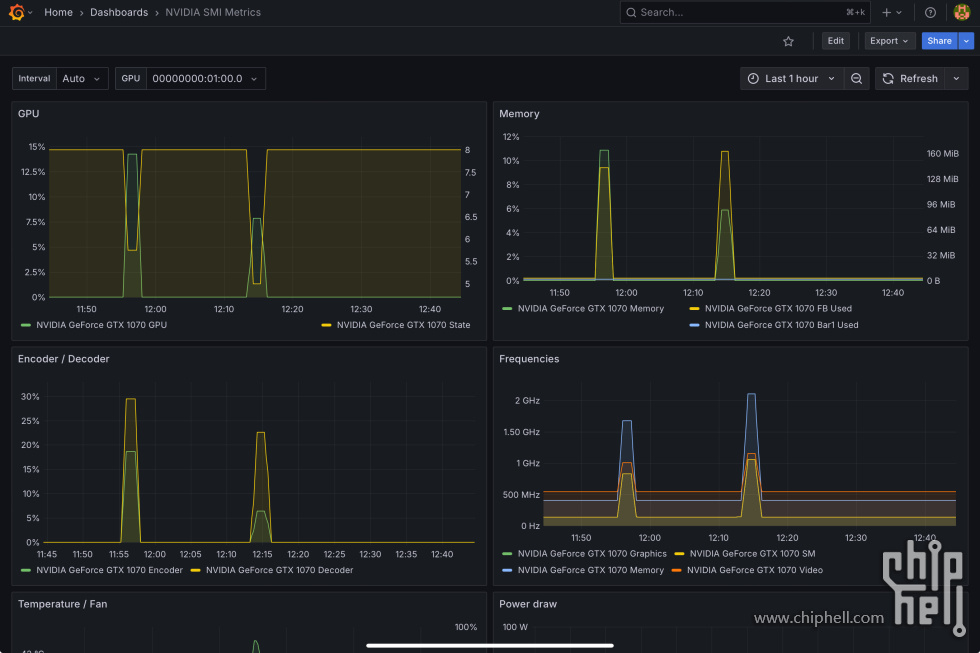
Task: Open the Last 1 hour time picker
Action: pos(791,79)
